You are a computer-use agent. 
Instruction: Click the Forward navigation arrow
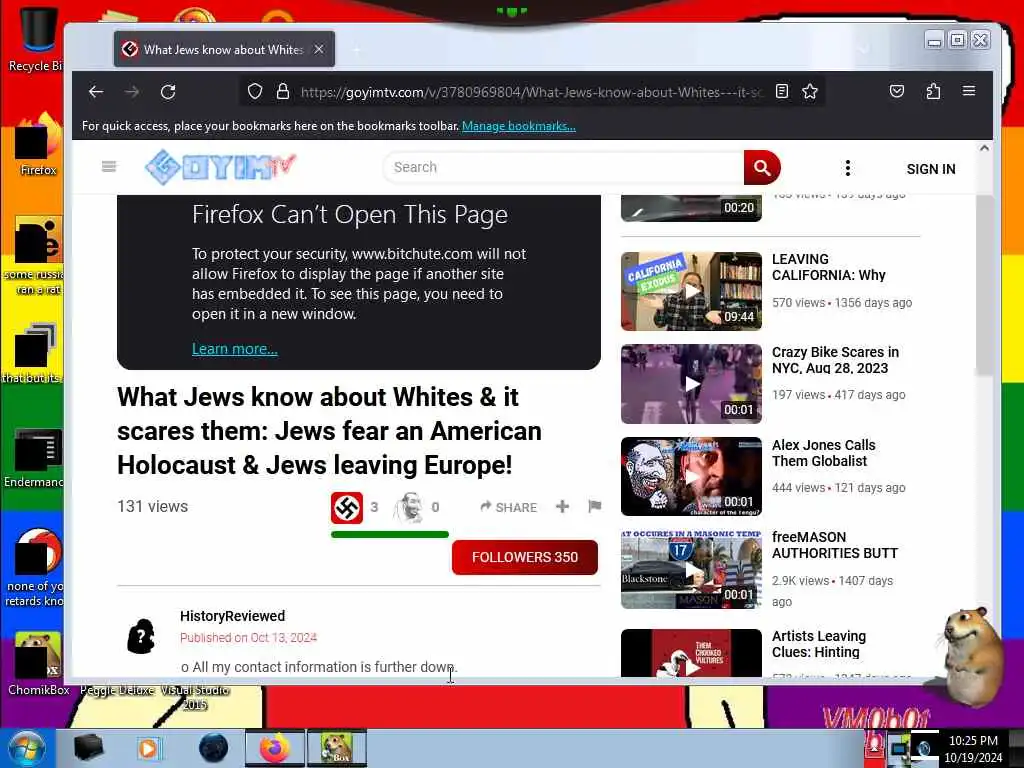click(x=132, y=92)
